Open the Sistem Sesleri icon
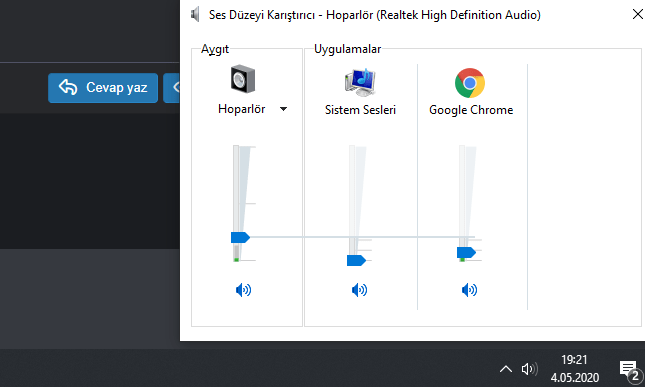 click(360, 82)
